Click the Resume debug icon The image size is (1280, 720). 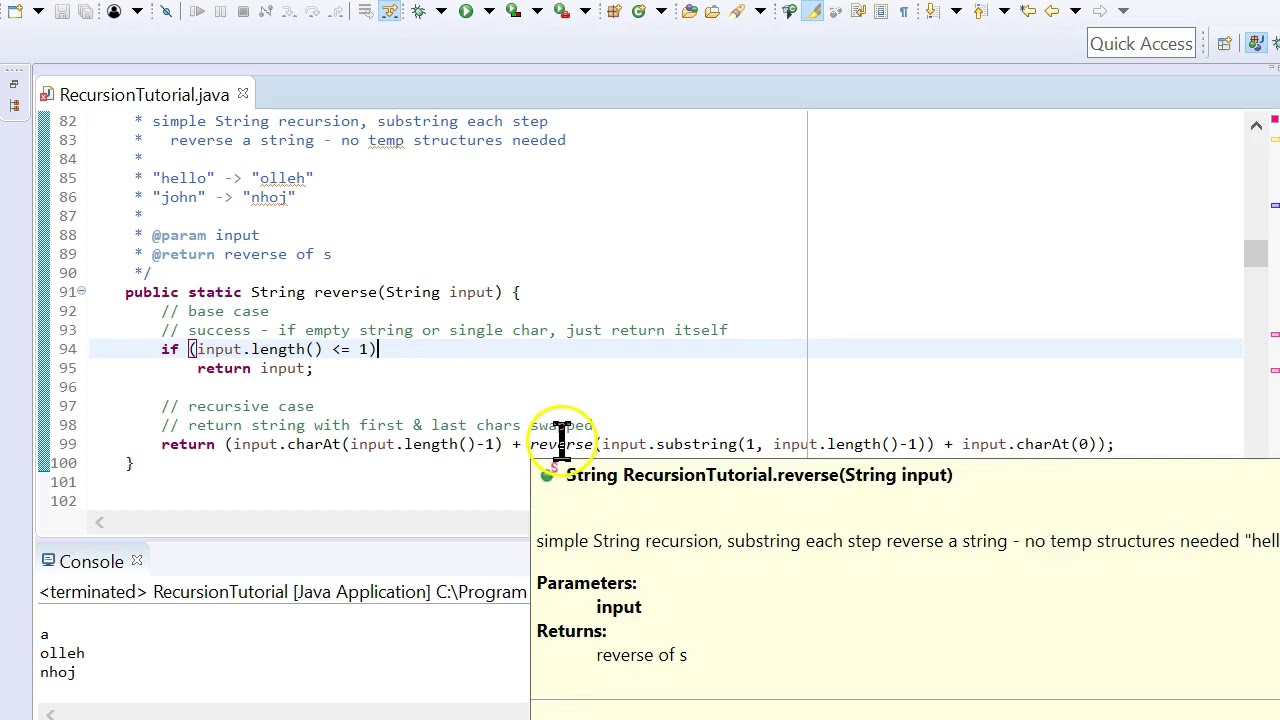pos(197,11)
